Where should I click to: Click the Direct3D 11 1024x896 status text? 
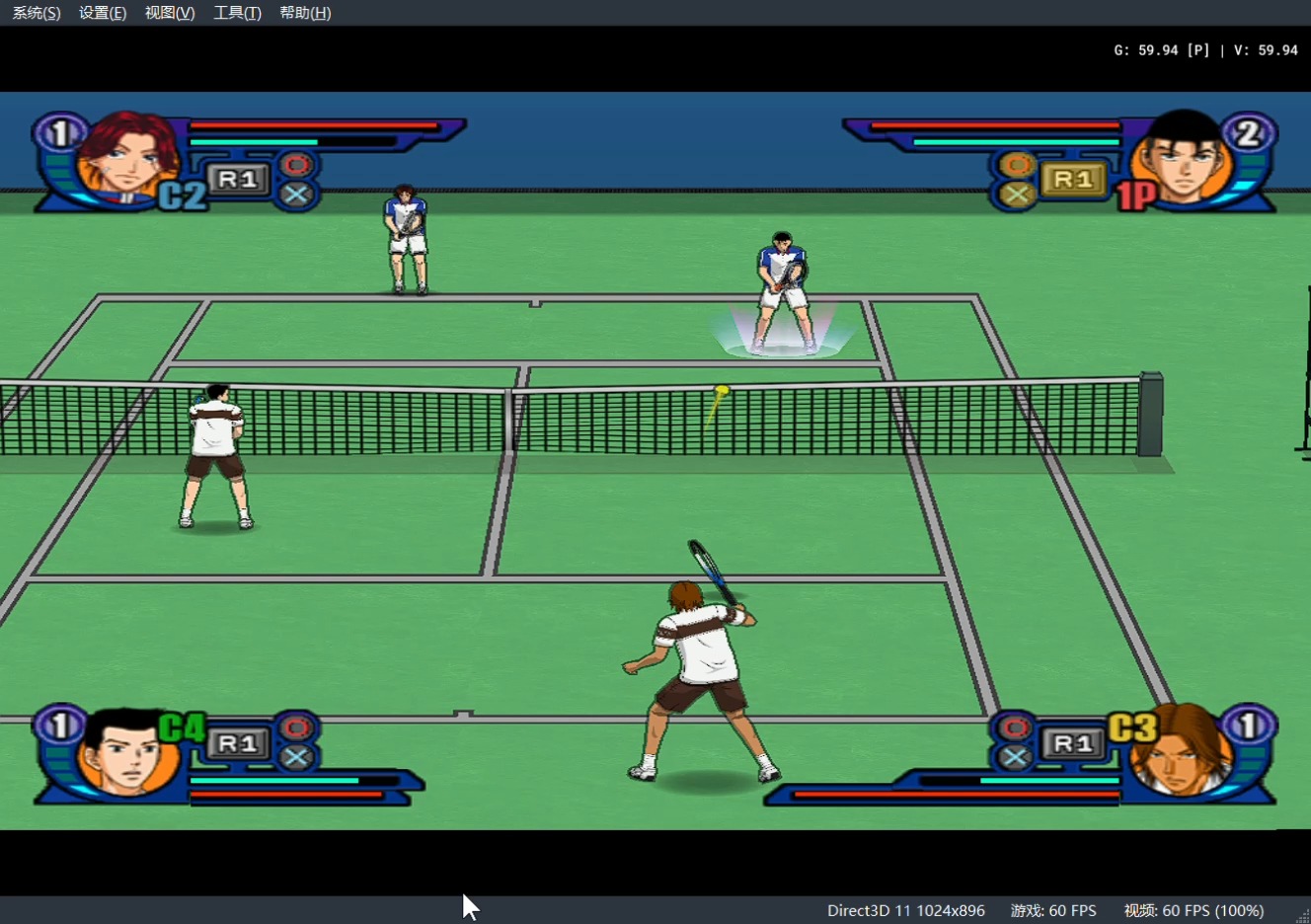click(906, 910)
